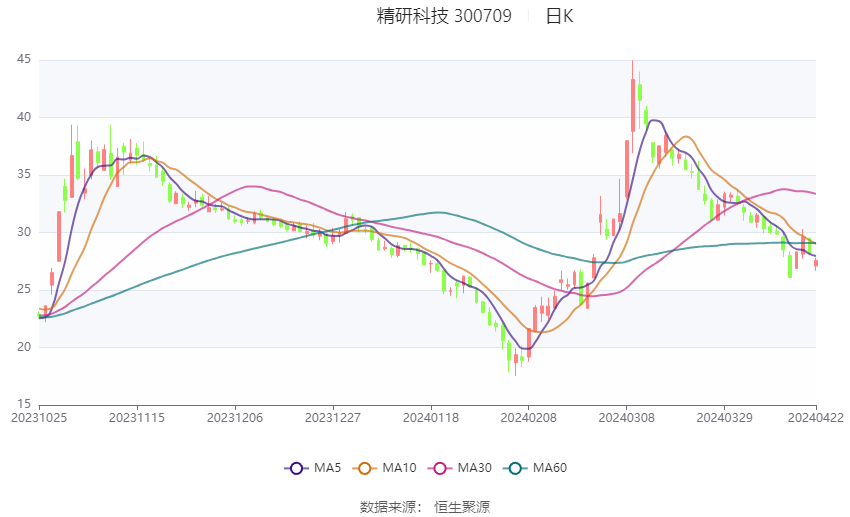Toggle the MA10 legend series

coord(384,468)
